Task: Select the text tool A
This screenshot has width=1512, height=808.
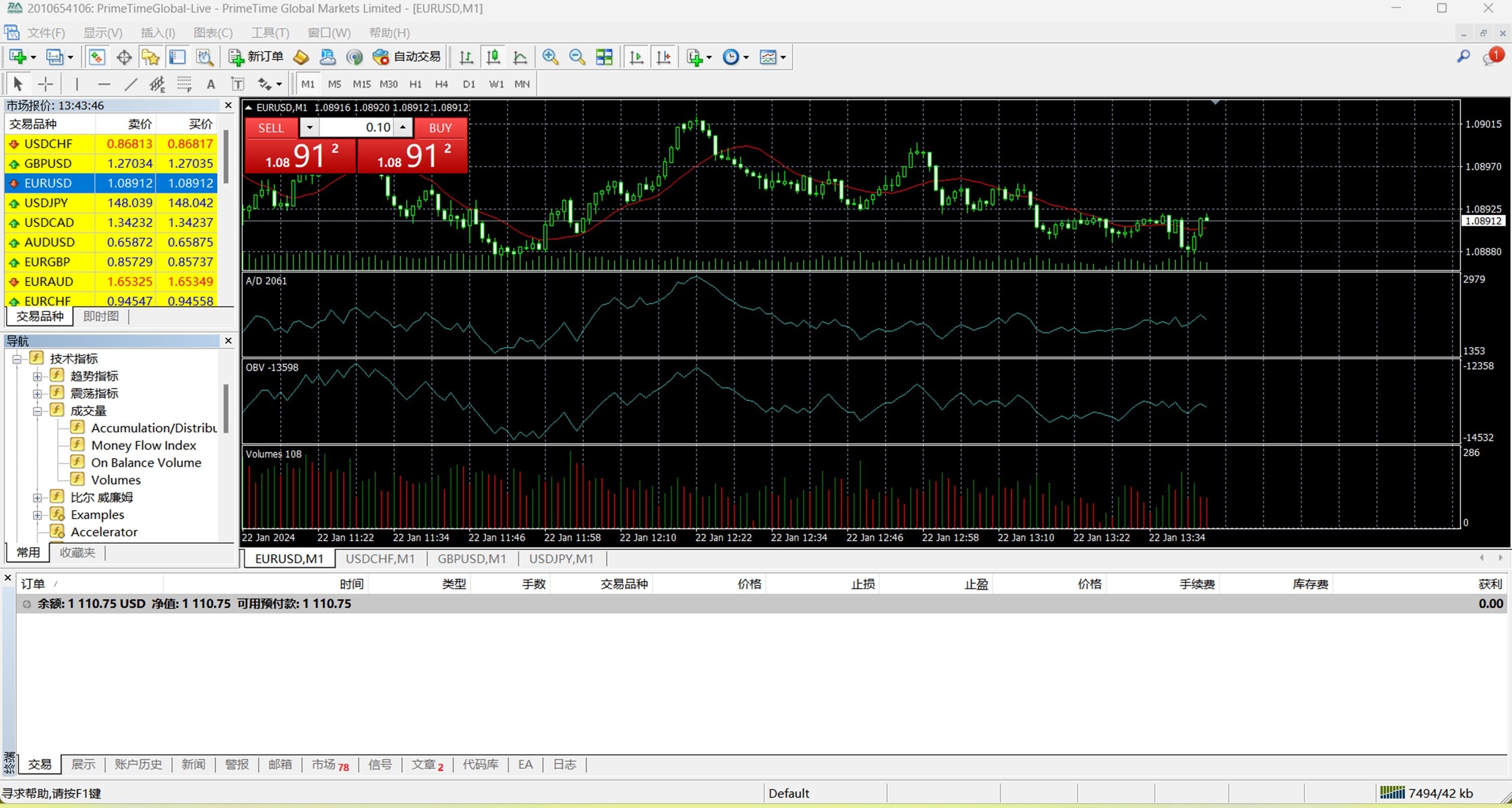Action: coord(211,84)
